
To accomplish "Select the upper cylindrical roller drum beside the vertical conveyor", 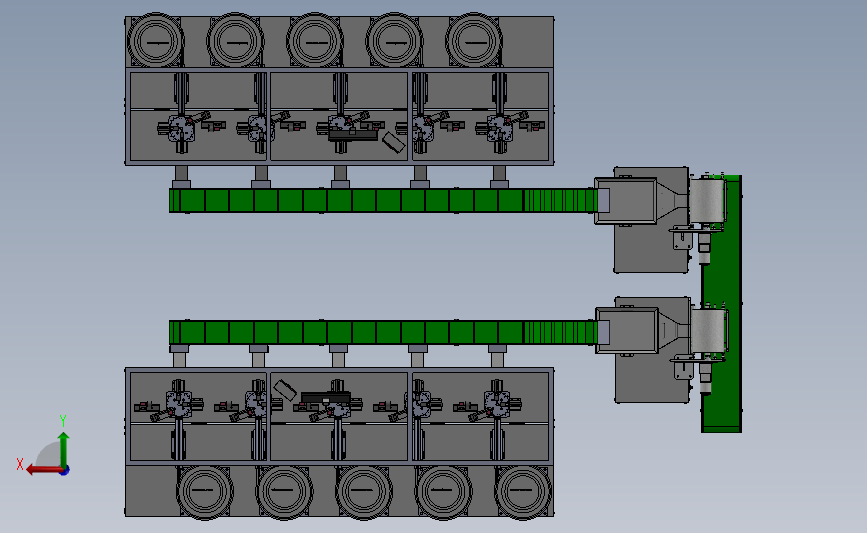I will pyautogui.click(x=707, y=200).
